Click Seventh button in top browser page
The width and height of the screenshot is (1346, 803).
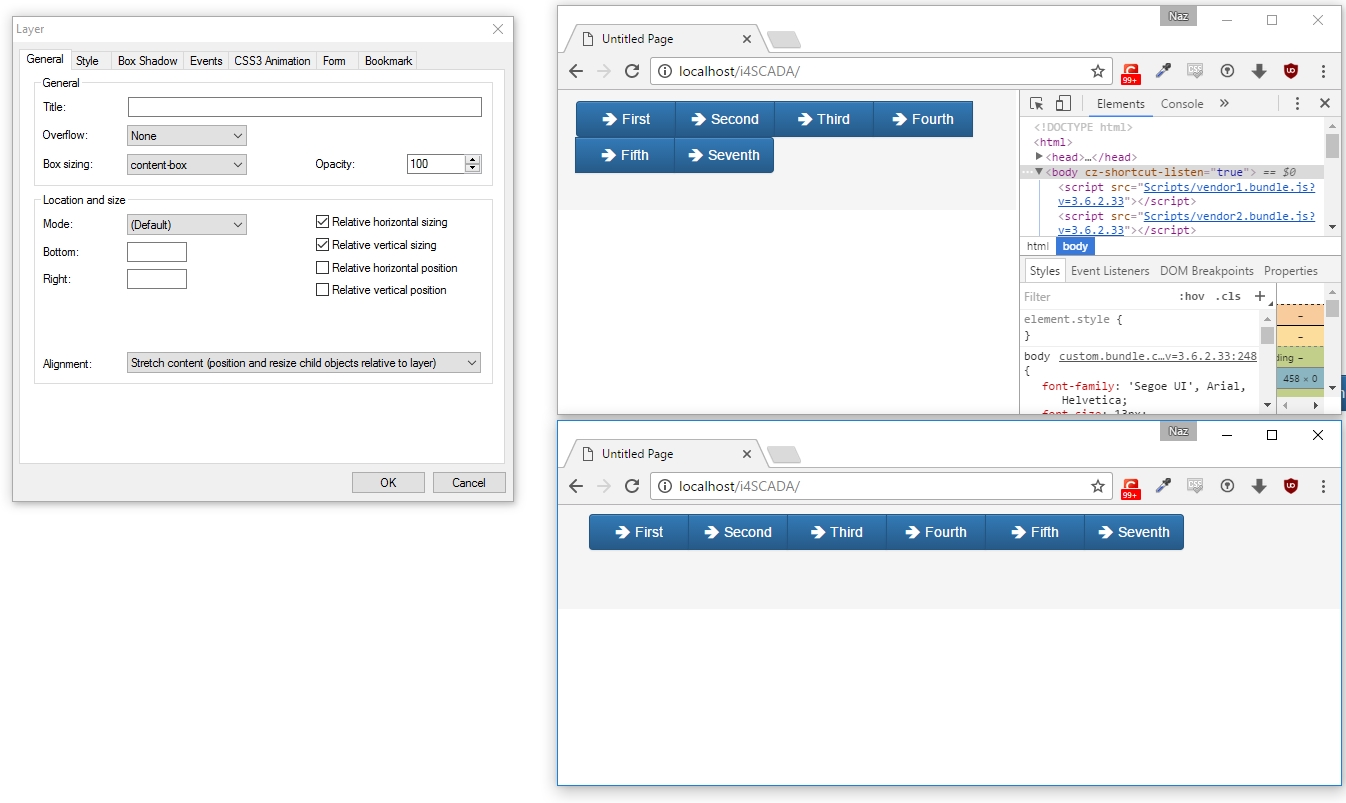tap(724, 155)
